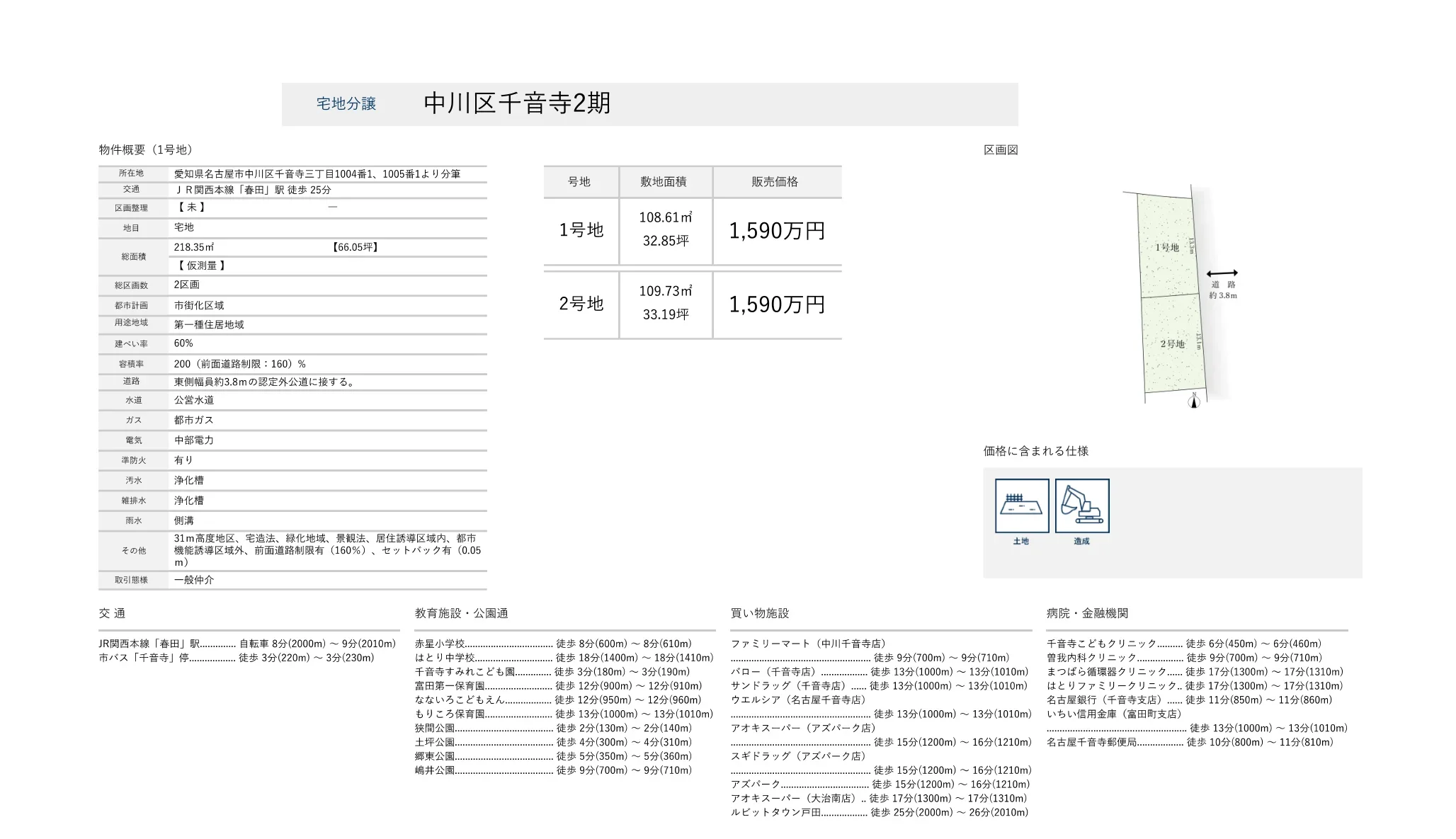The image size is (1456, 839).
Task: Click the 号地 column header
Action: click(x=579, y=182)
